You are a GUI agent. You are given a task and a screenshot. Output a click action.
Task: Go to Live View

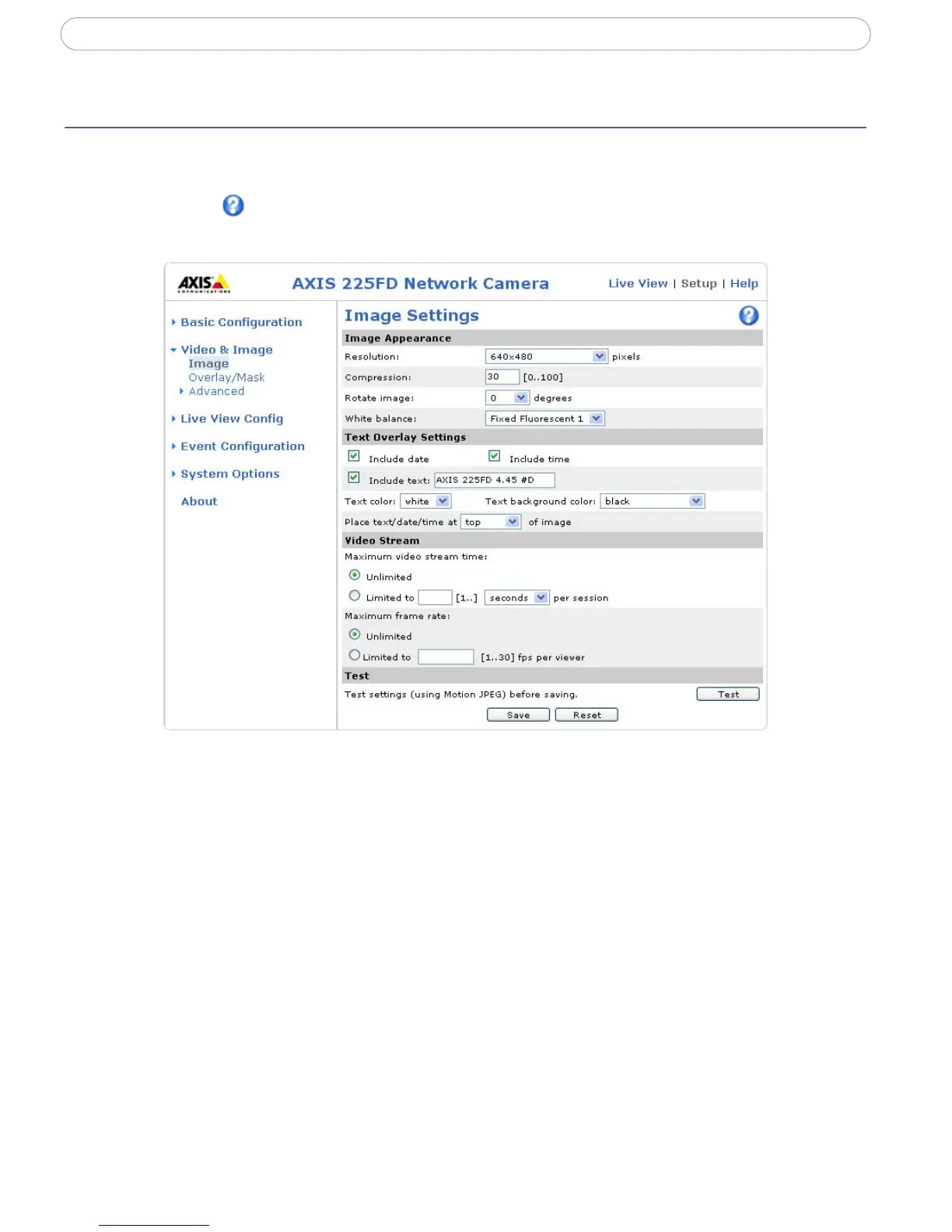pyautogui.click(x=638, y=284)
